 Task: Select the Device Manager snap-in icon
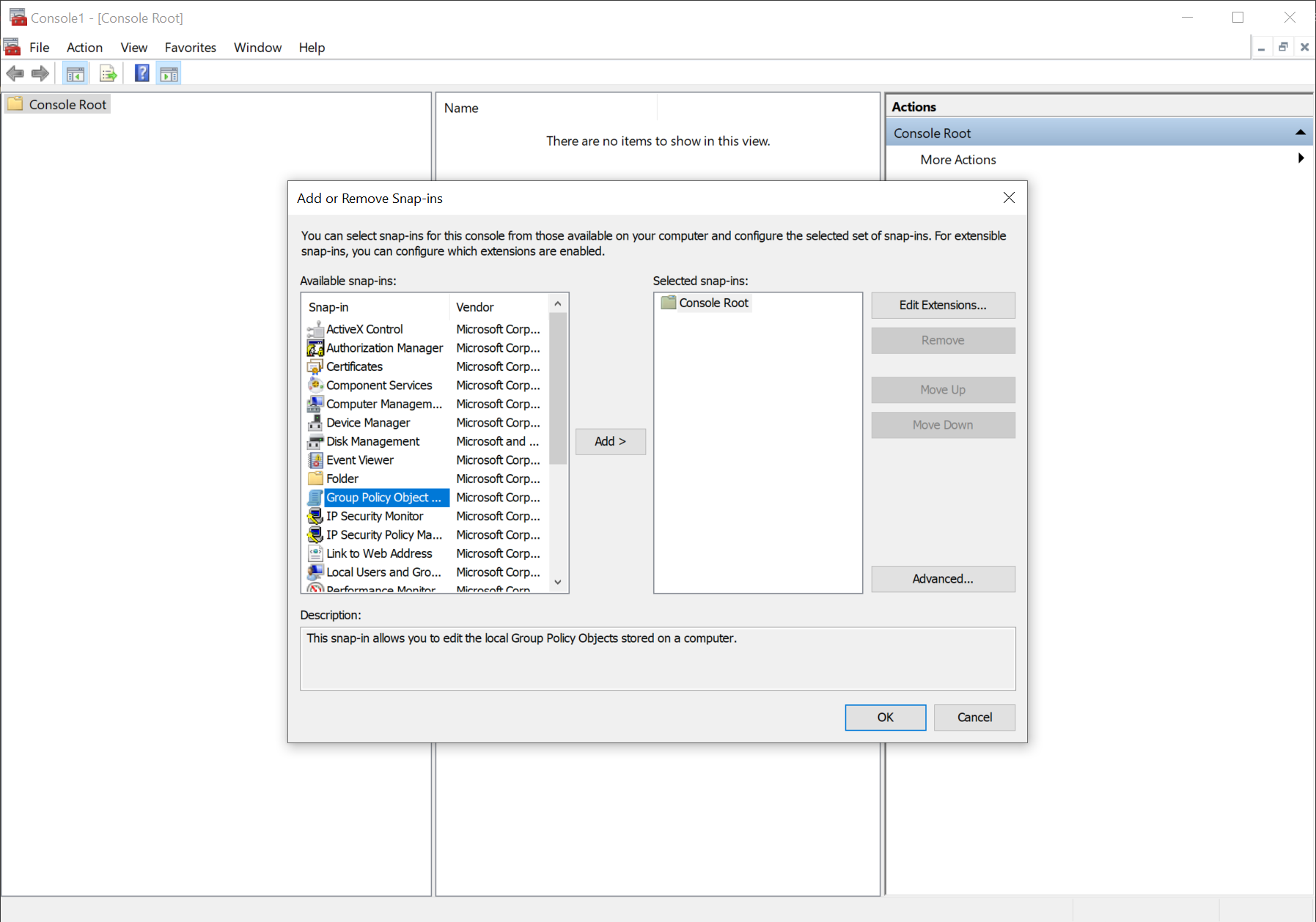click(315, 423)
